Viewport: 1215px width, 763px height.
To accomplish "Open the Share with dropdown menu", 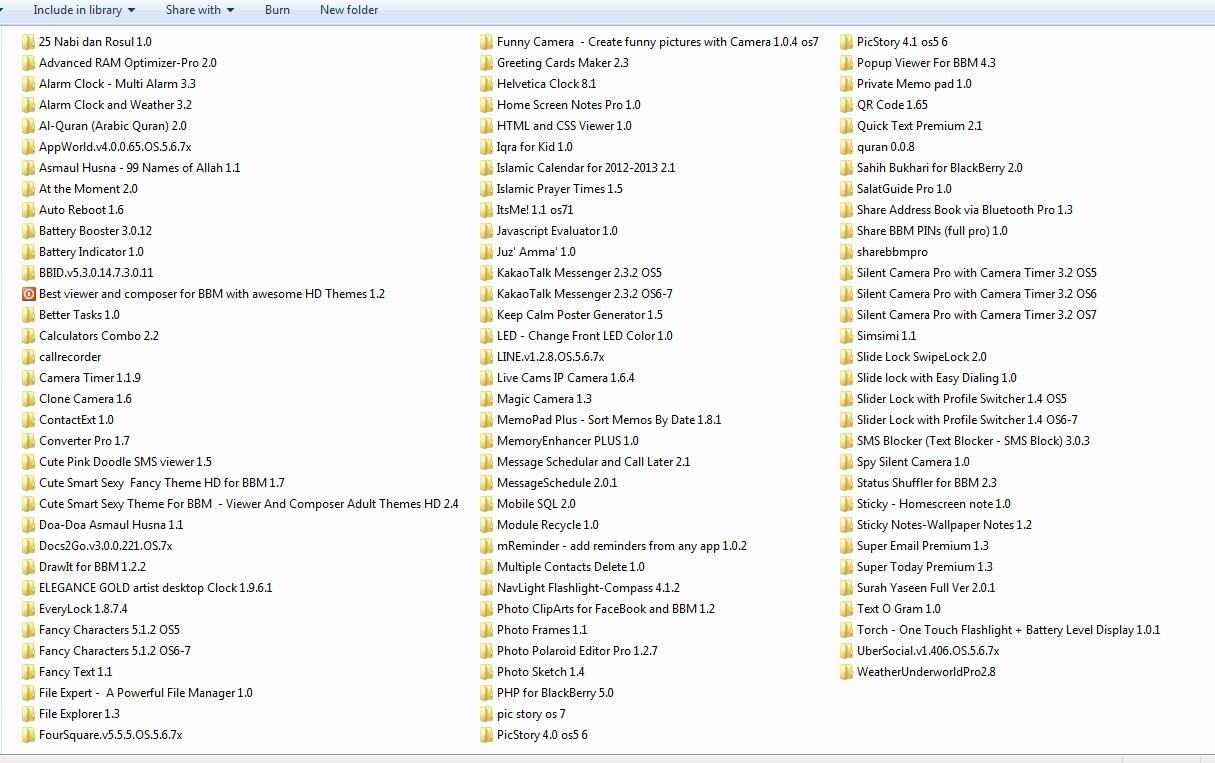I will 200,10.
